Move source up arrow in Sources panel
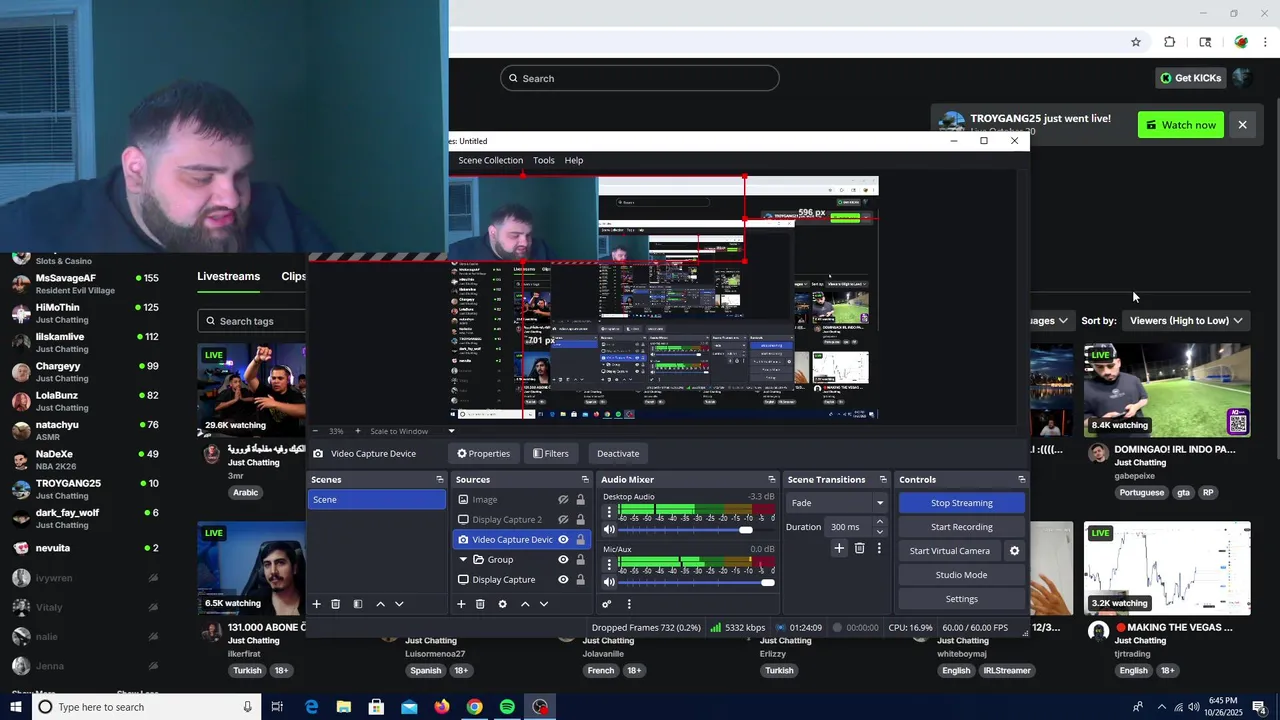 click(525, 604)
